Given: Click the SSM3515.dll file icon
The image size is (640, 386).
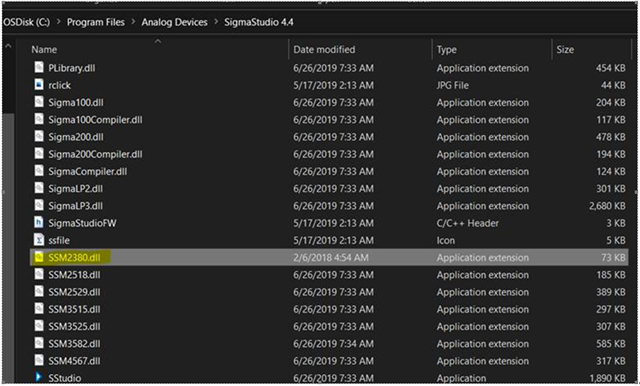Looking at the screenshot, I should [39, 309].
